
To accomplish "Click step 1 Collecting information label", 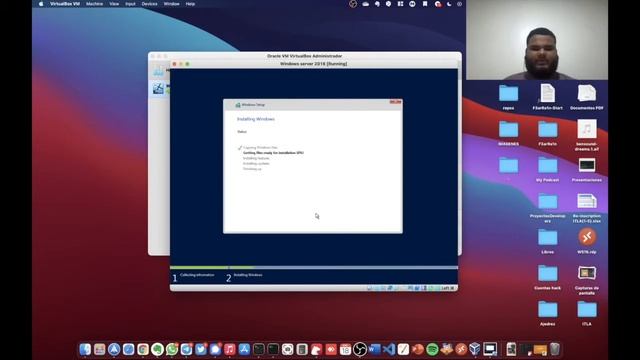I will [197, 275].
